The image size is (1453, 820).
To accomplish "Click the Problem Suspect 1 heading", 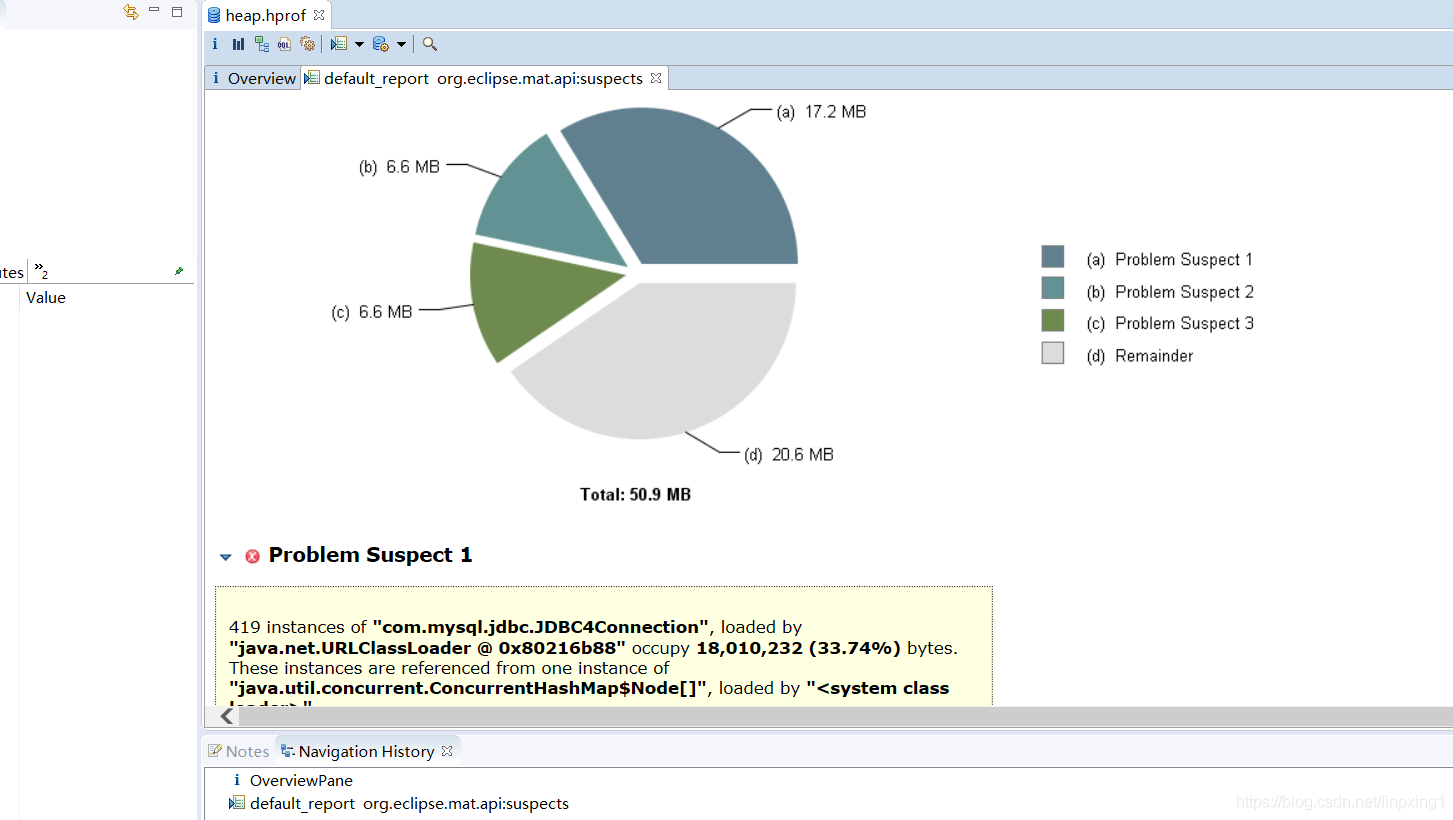I will [370, 555].
